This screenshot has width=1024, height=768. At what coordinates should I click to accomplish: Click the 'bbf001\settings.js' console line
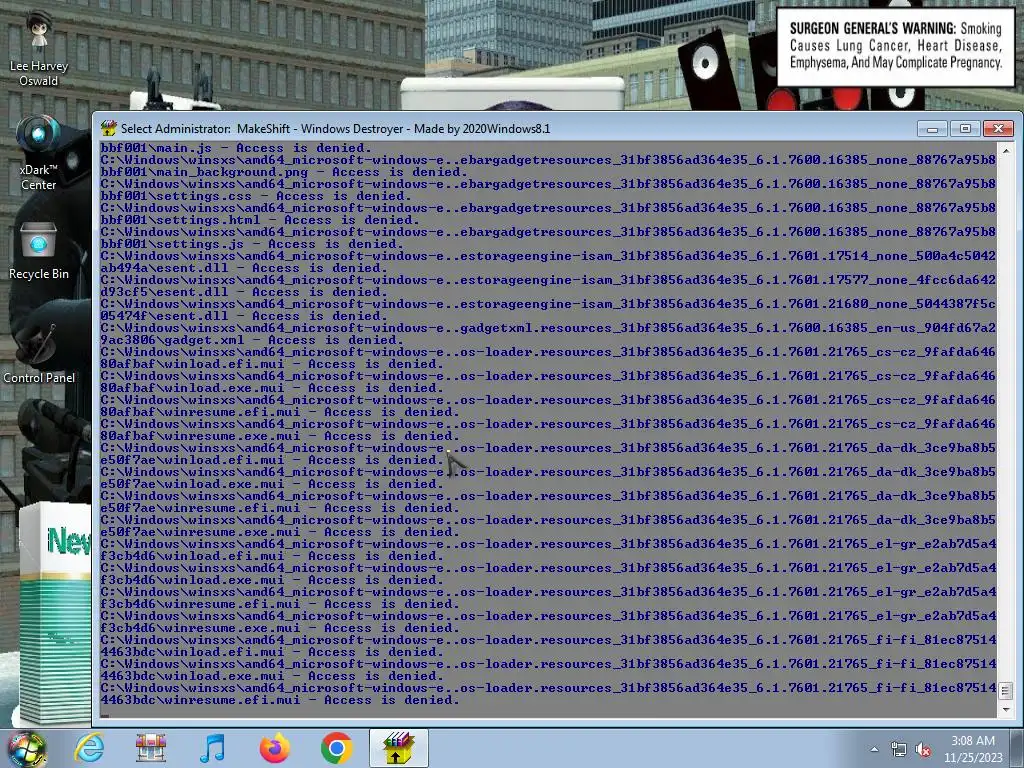[252, 244]
